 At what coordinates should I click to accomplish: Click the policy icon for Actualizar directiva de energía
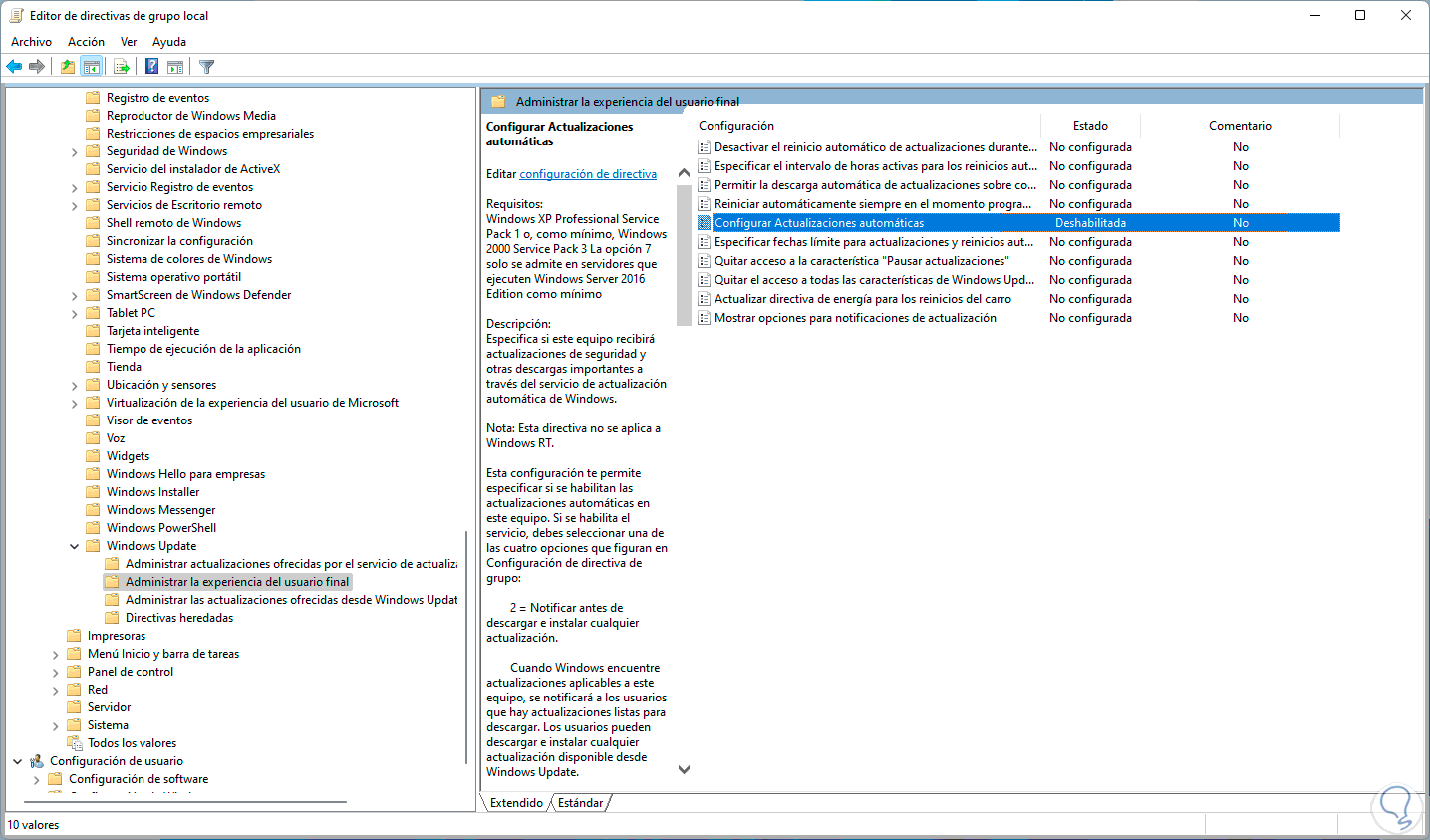[705, 299]
